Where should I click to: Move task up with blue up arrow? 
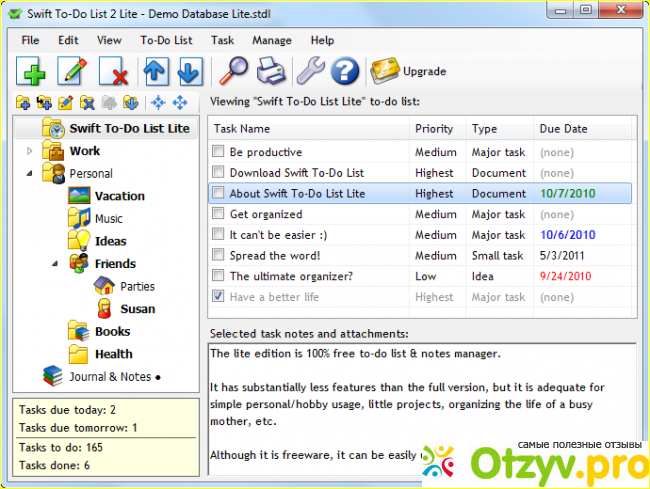click(156, 71)
